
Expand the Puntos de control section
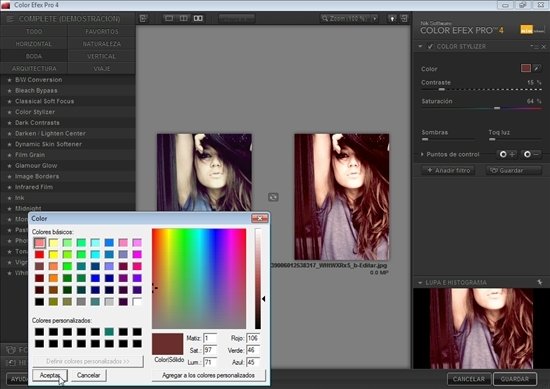pyautogui.click(x=422, y=154)
